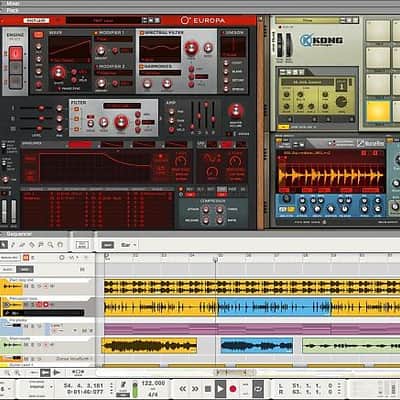Select the Magnifying Glass tool in sequencer toolbar

(50, 245)
